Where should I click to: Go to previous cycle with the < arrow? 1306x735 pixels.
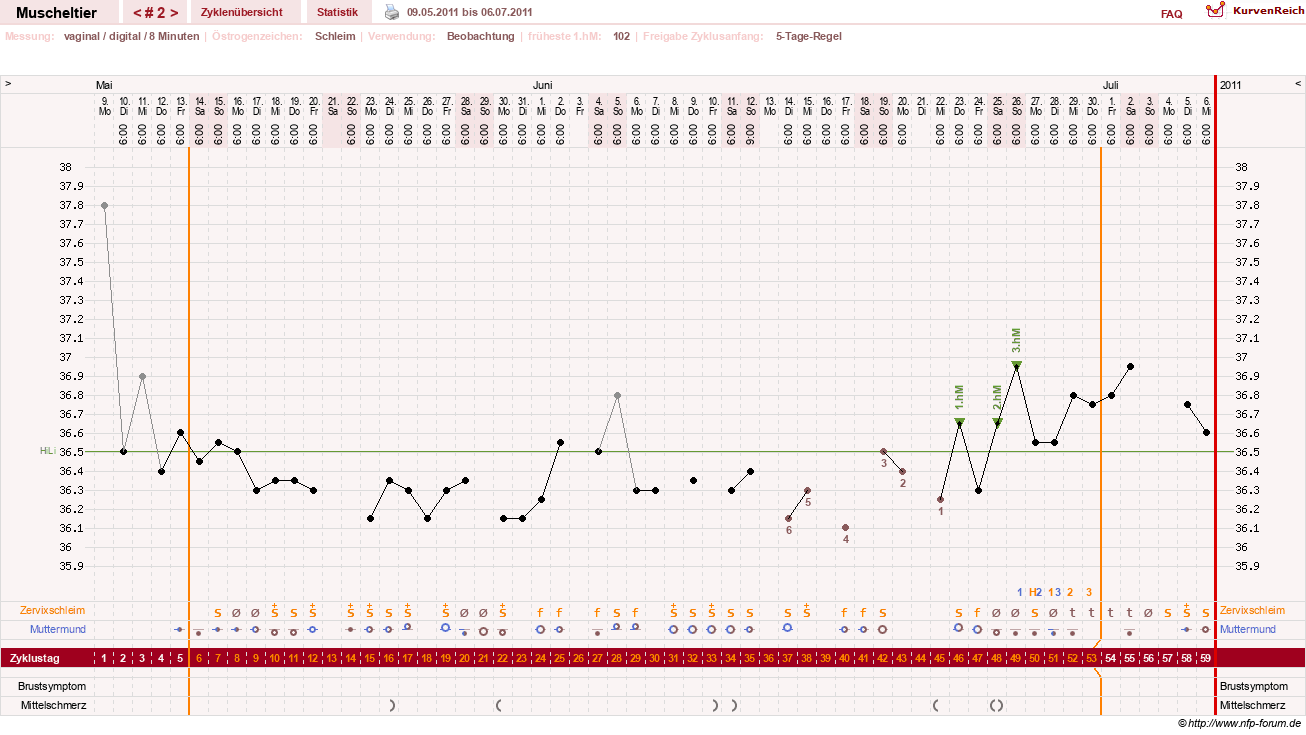pos(137,13)
